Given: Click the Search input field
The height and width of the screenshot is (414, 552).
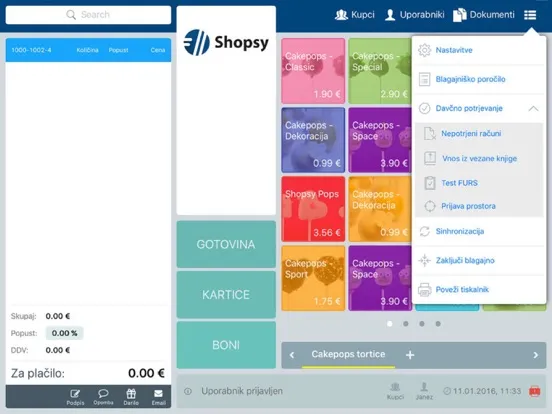Looking at the screenshot, I should click(x=88, y=15).
